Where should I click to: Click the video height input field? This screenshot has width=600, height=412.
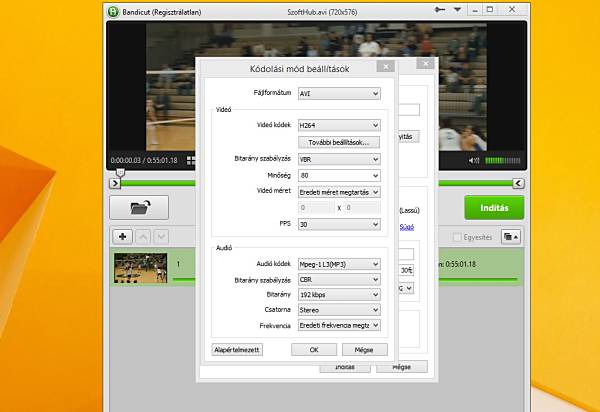click(x=362, y=208)
